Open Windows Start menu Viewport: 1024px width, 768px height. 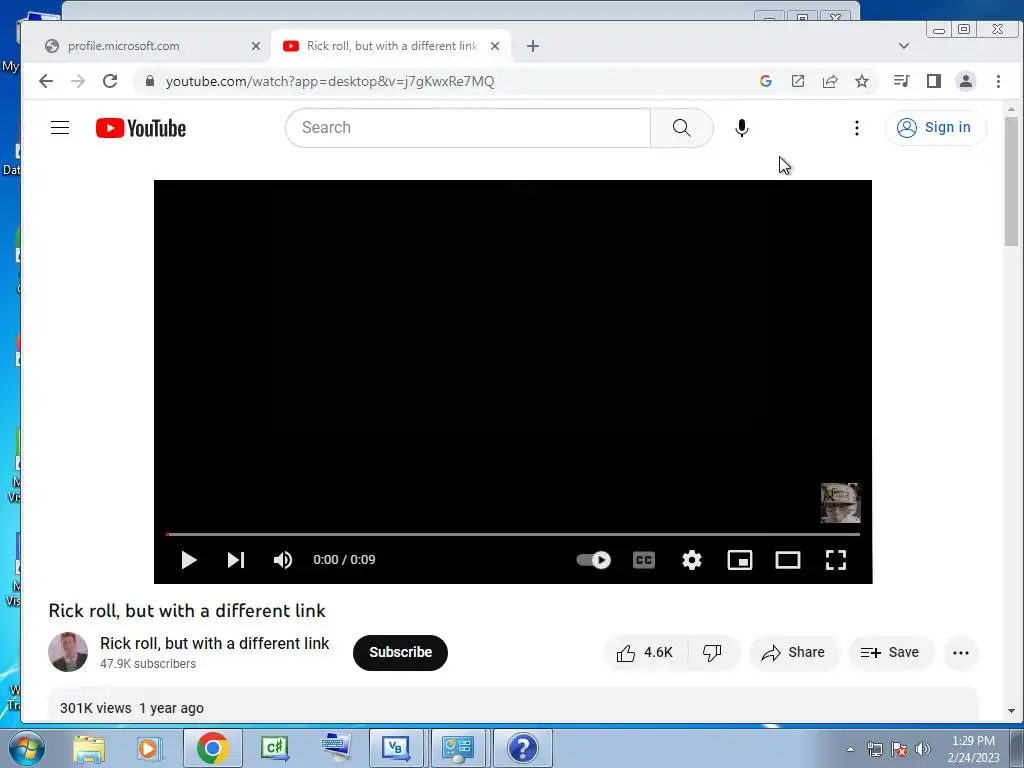pos(27,748)
